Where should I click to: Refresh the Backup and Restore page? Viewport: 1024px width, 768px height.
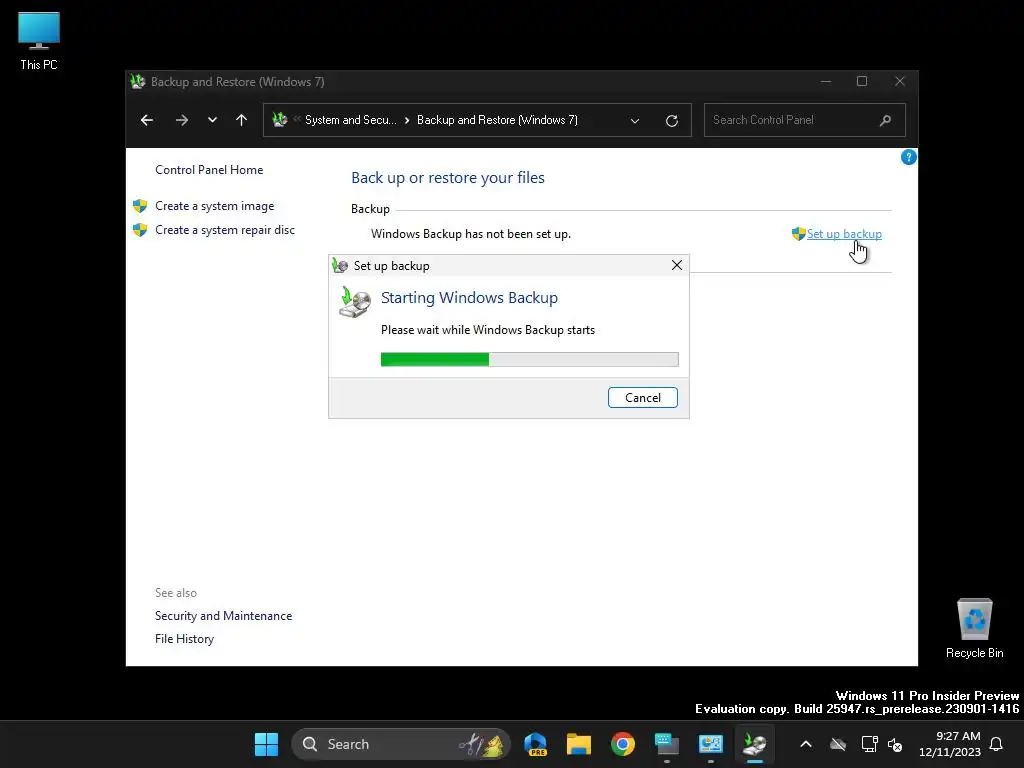[671, 121]
